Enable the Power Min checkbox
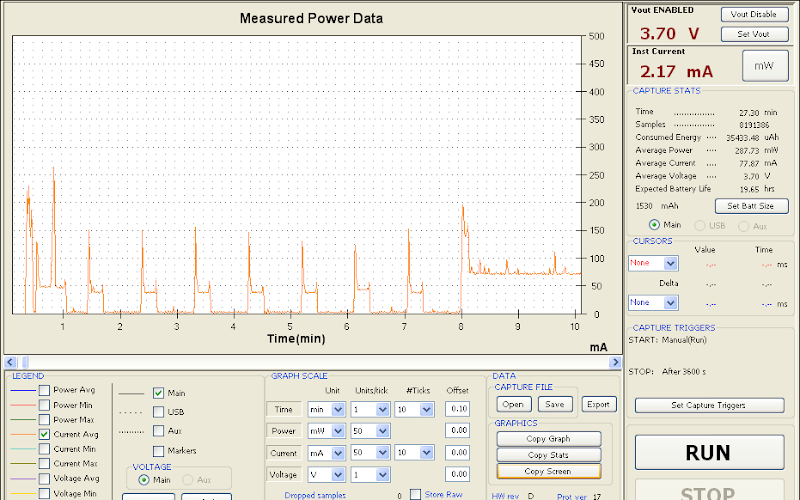The image size is (800, 500). pyautogui.click(x=44, y=405)
